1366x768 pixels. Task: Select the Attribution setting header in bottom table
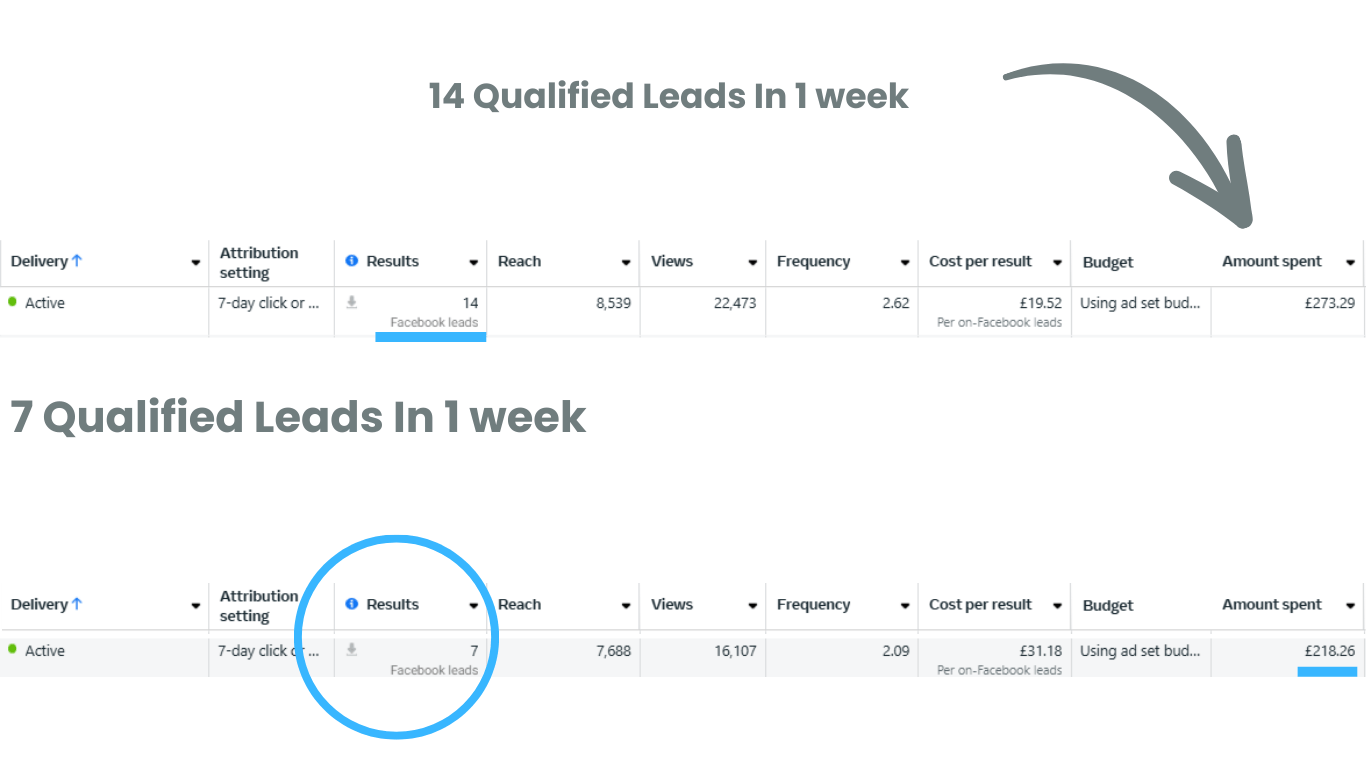pos(259,606)
